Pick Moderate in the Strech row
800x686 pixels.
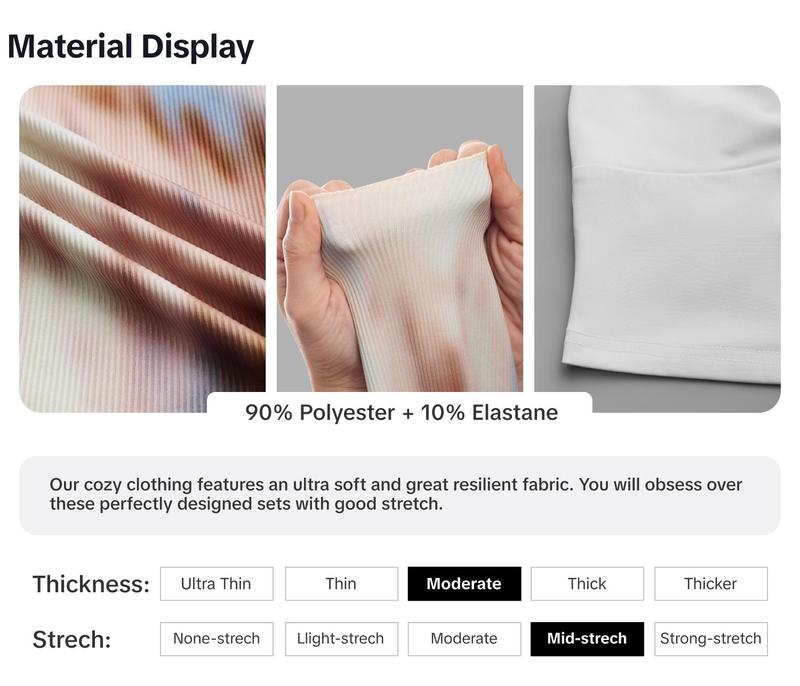coord(464,639)
